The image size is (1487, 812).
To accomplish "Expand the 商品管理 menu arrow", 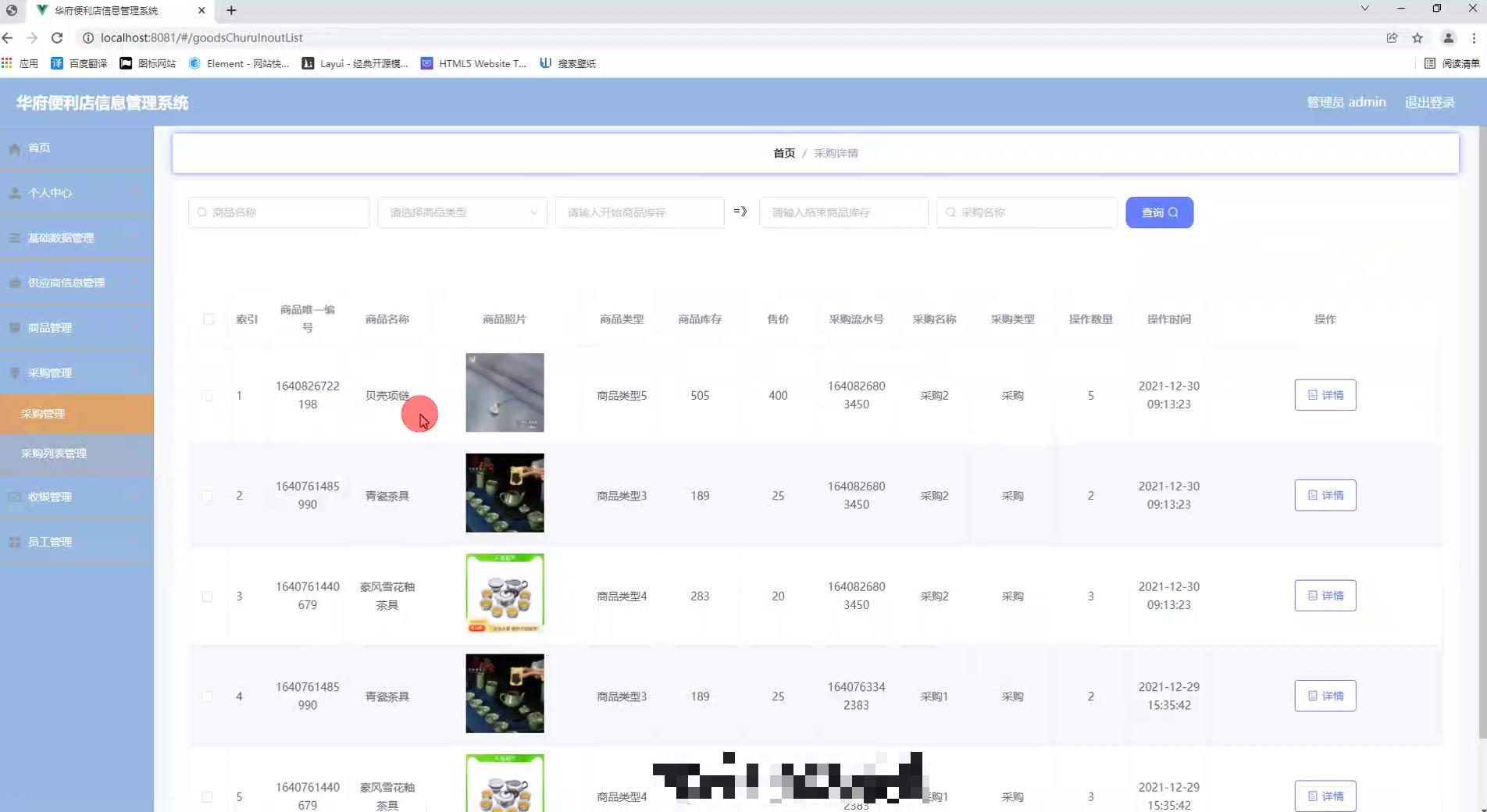I will pyautogui.click(x=134, y=328).
